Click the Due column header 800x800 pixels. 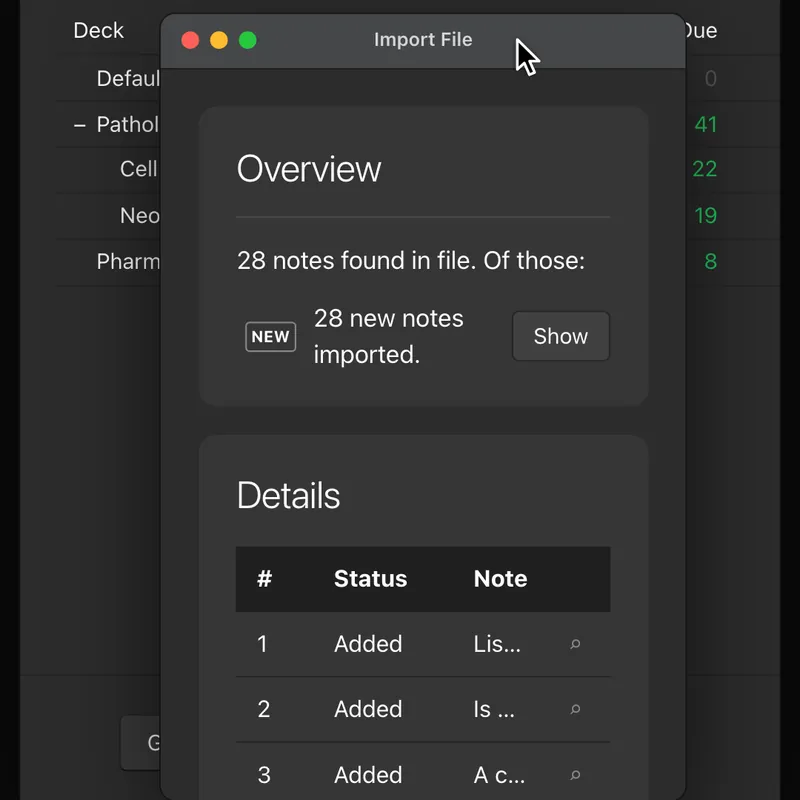pyautogui.click(x=701, y=31)
